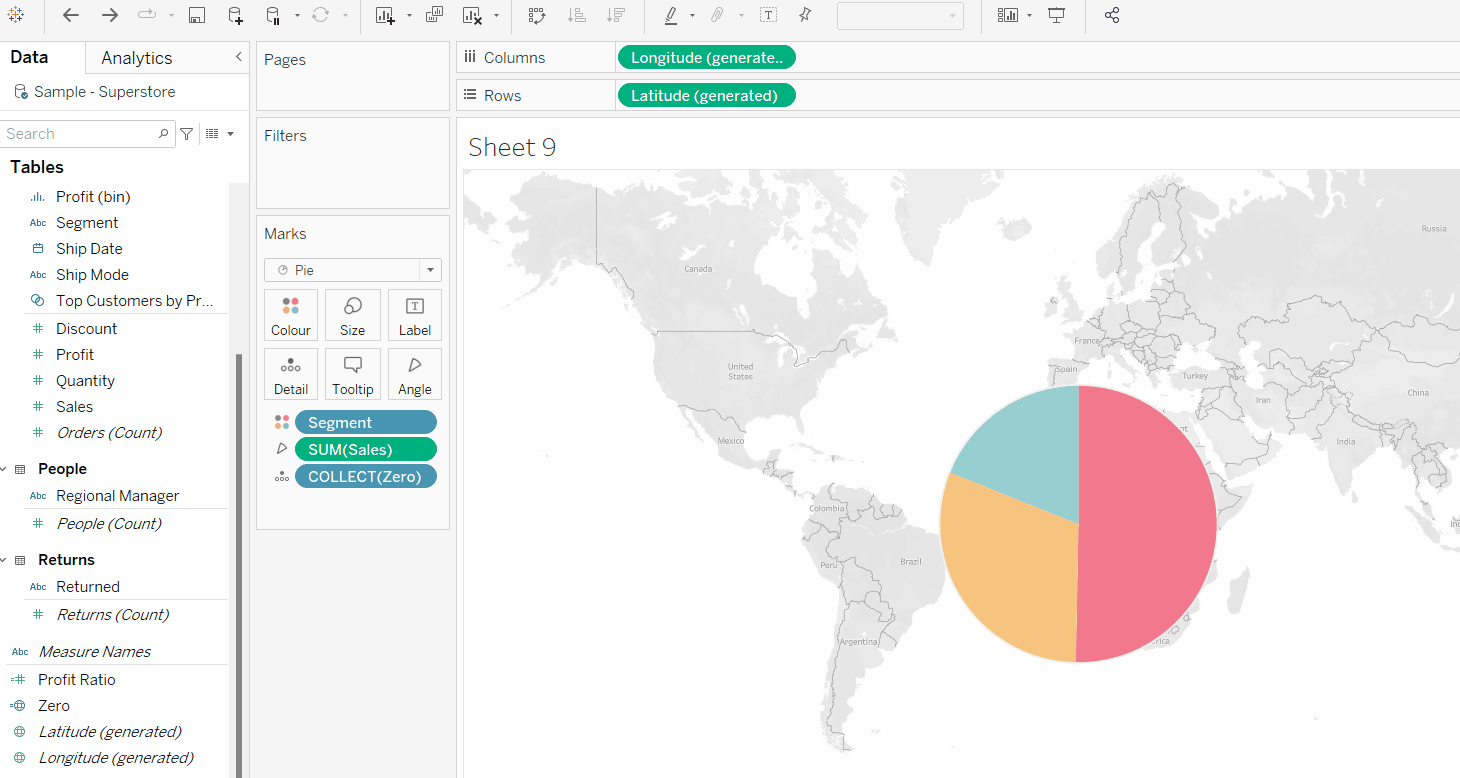Open the Clear Sheet dropdown arrow
This screenshot has width=1460, height=778.
pos(496,16)
